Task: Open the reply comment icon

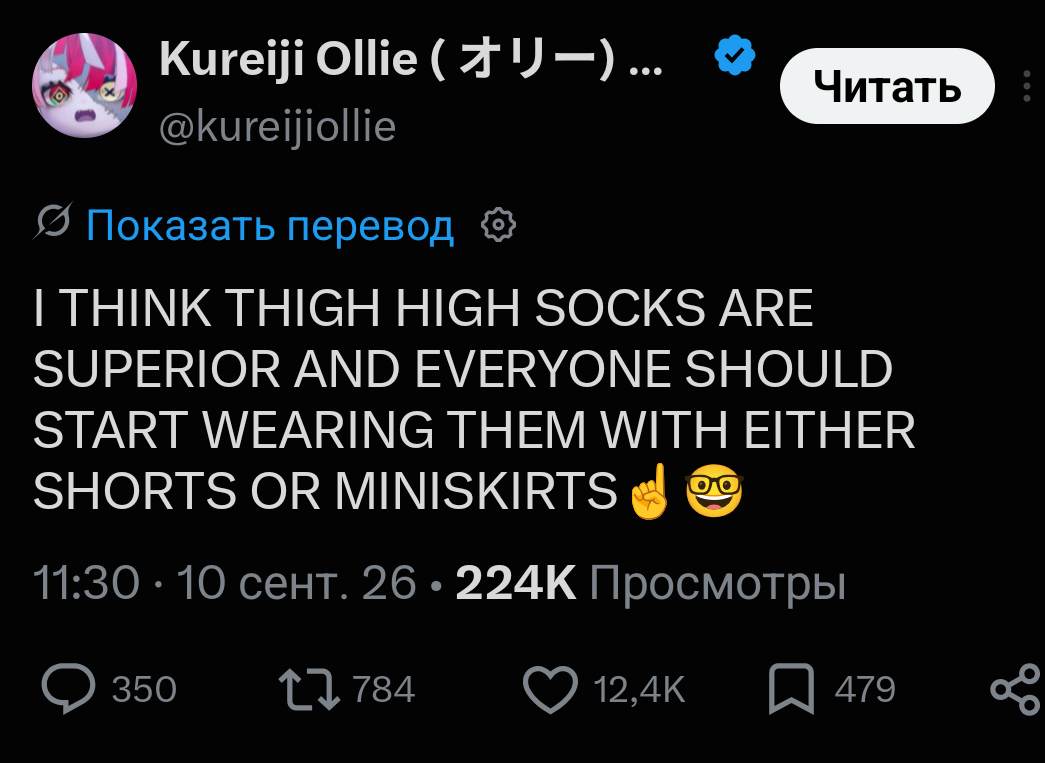Action: [69, 688]
